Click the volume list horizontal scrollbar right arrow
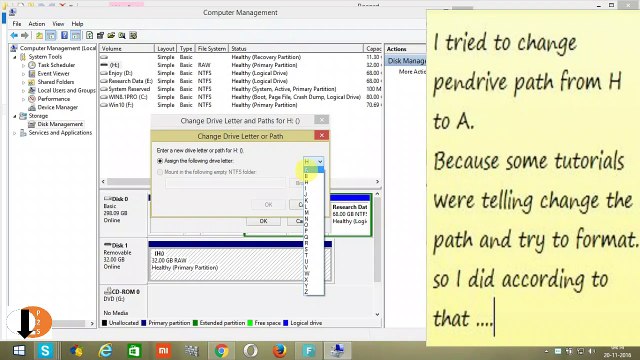 (x=377, y=182)
